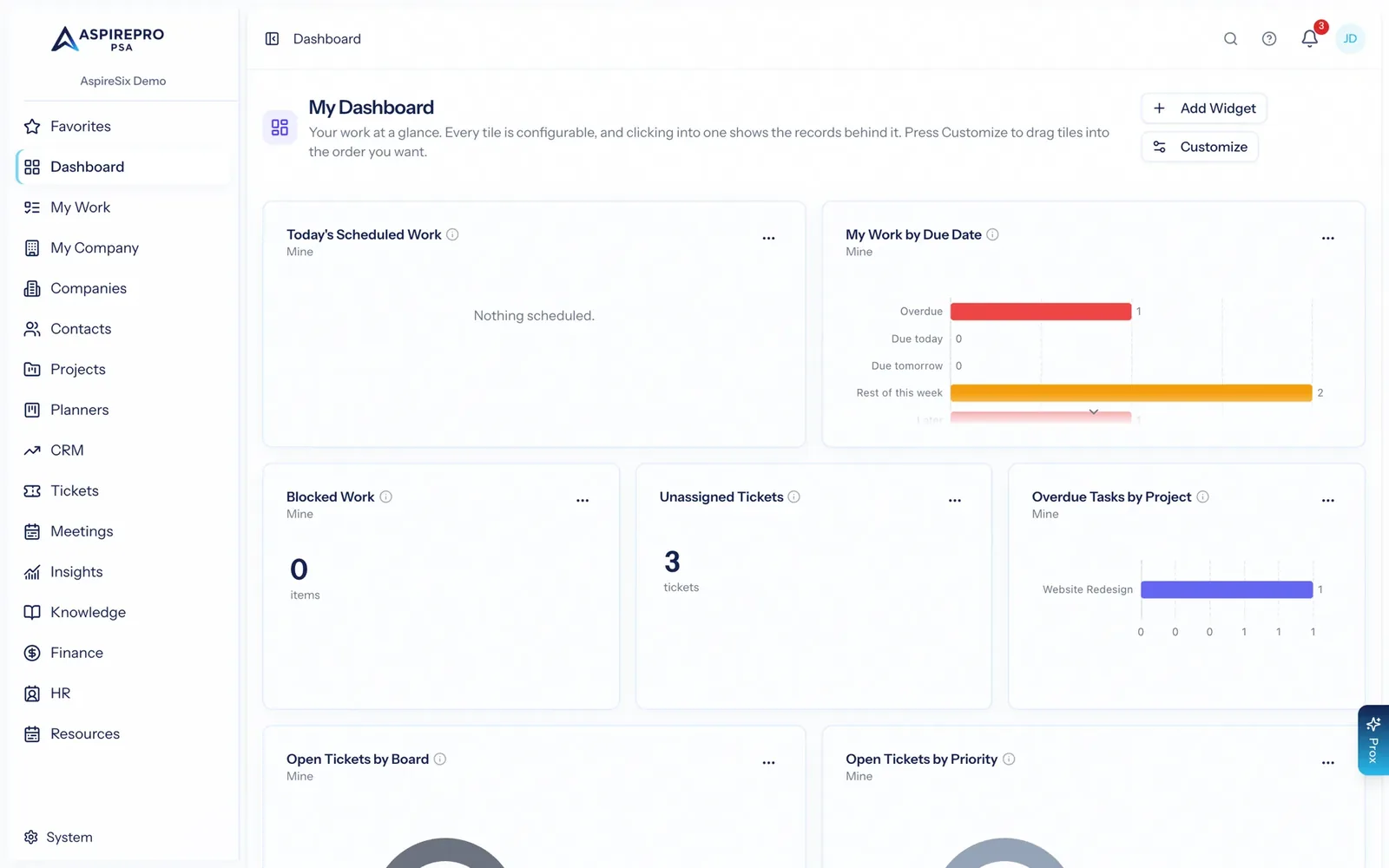
Task: Open Meetings in the sidebar
Action: pos(124,531)
